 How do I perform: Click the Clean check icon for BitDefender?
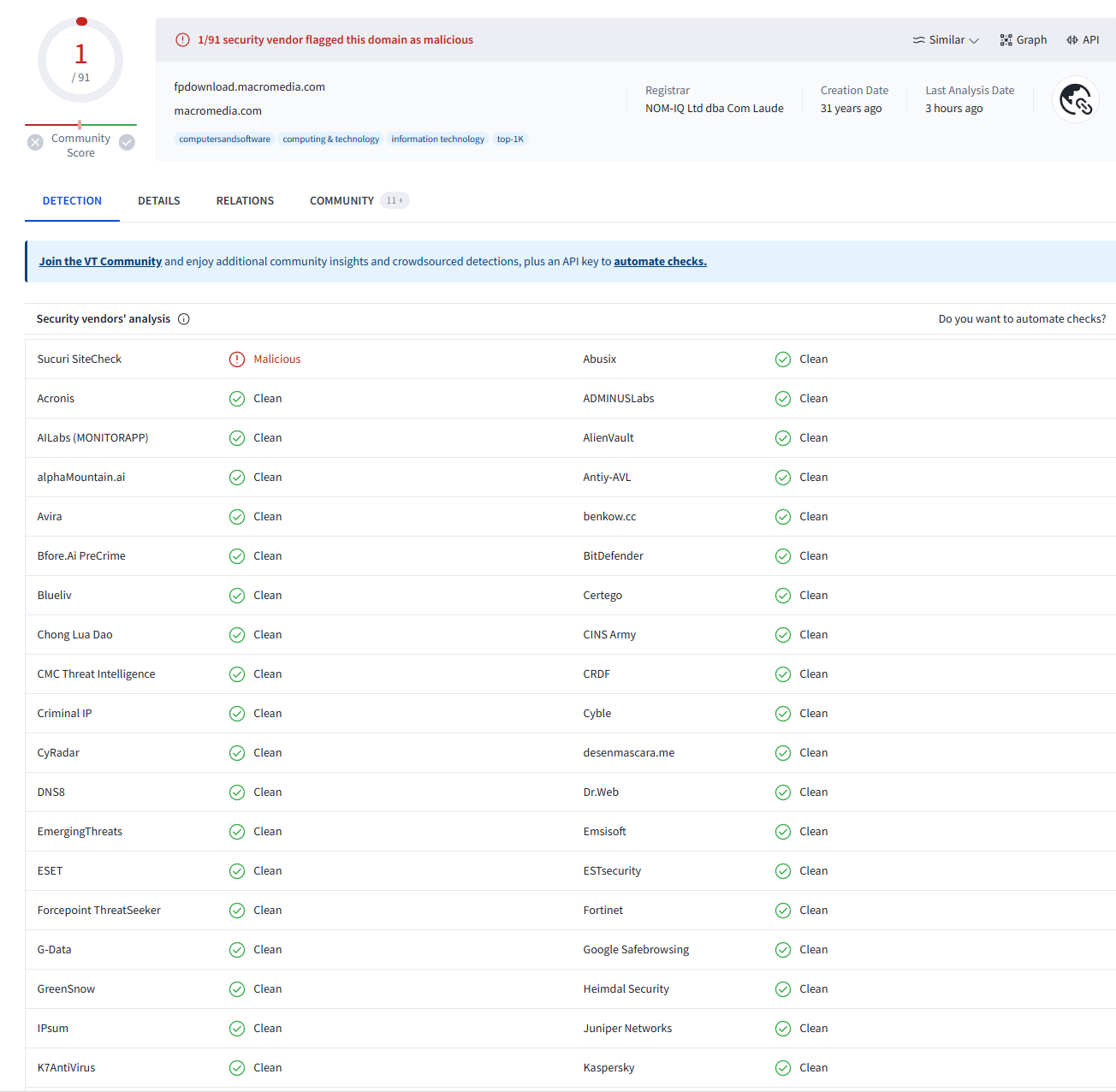point(783,556)
